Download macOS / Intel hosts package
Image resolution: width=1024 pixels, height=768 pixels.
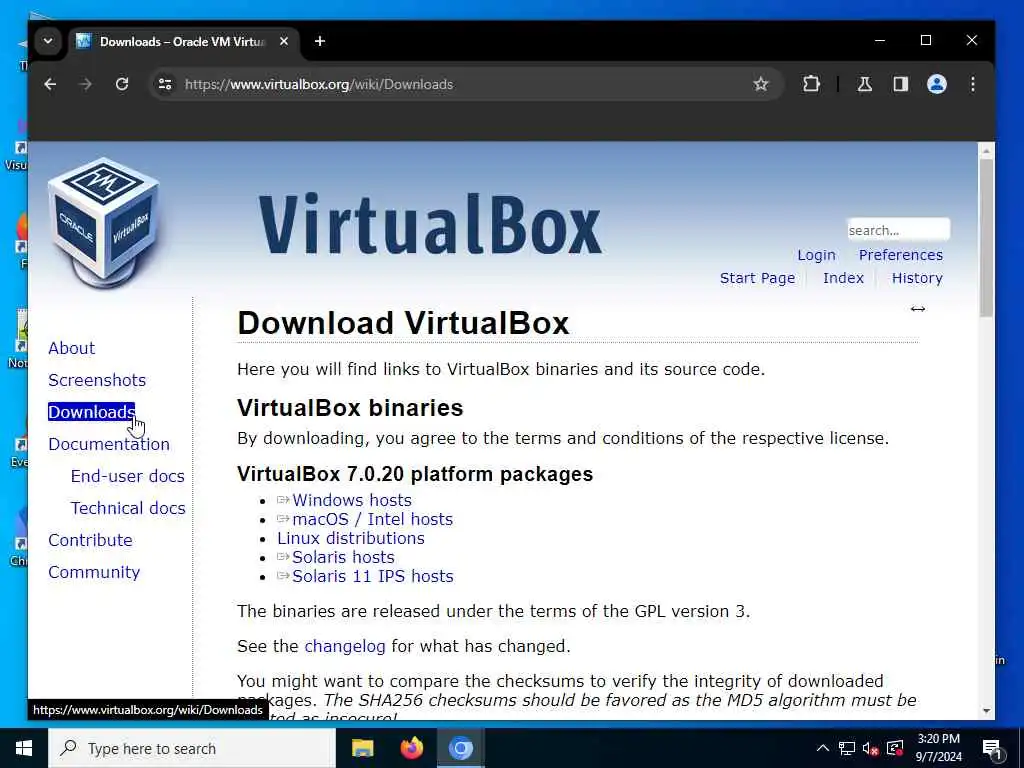pos(372,519)
